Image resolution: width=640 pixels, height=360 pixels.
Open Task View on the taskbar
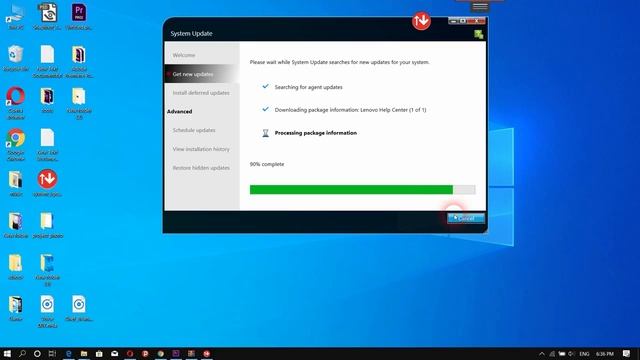(x=52, y=353)
